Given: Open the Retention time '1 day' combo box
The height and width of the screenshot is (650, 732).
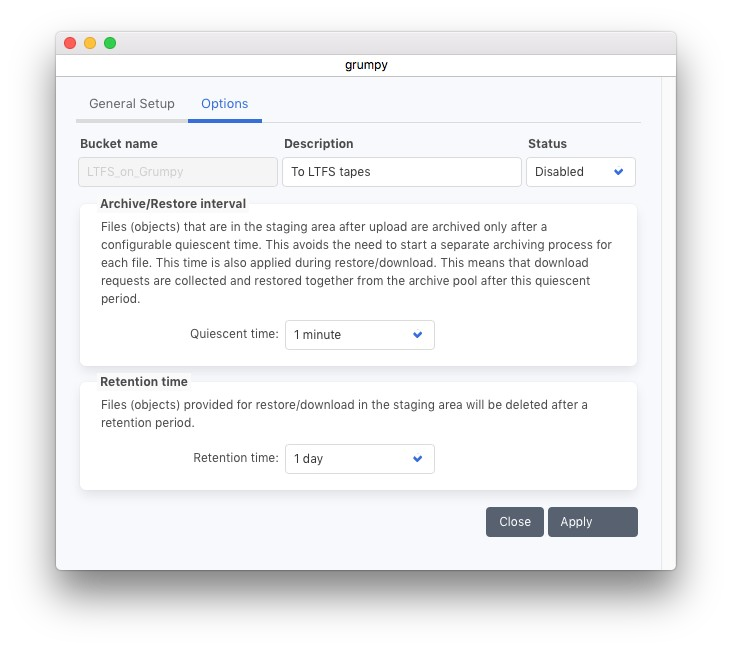Looking at the screenshot, I should point(359,459).
